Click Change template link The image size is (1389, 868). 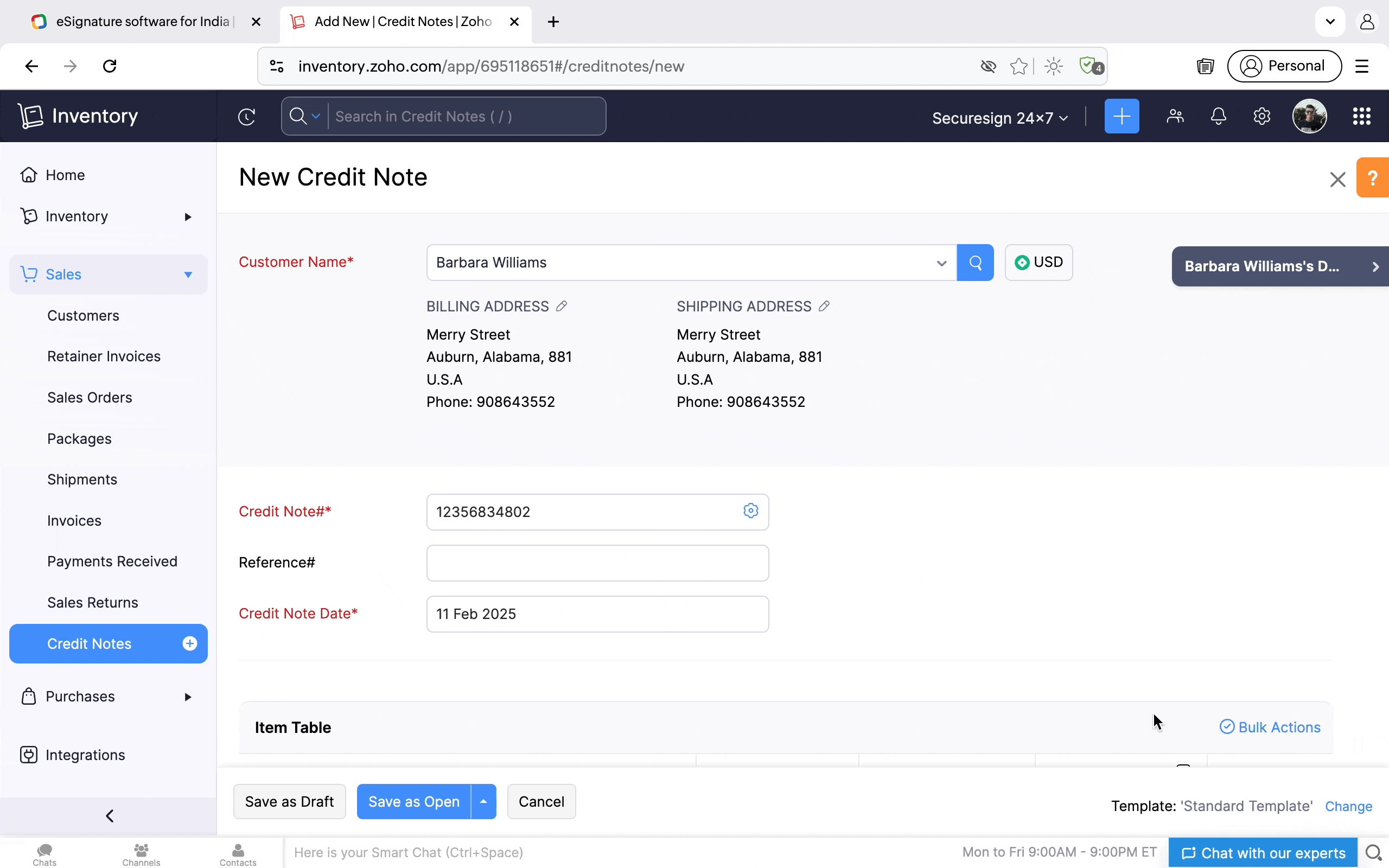pos(1348,806)
